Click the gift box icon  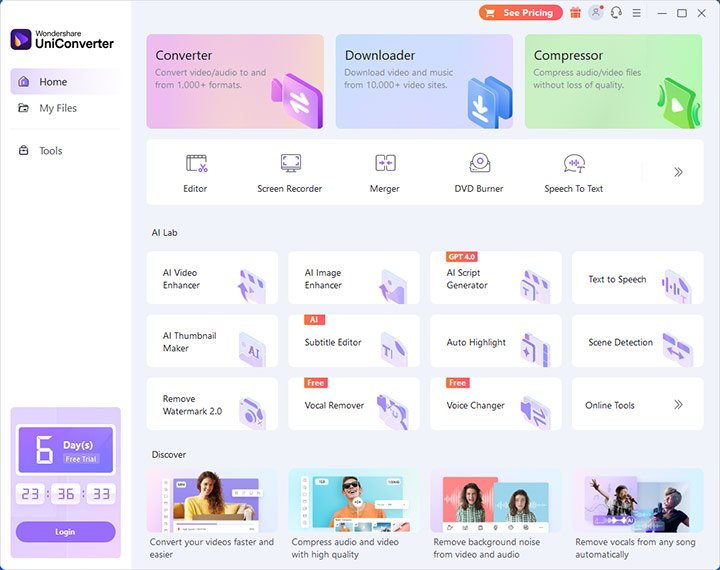click(x=575, y=13)
